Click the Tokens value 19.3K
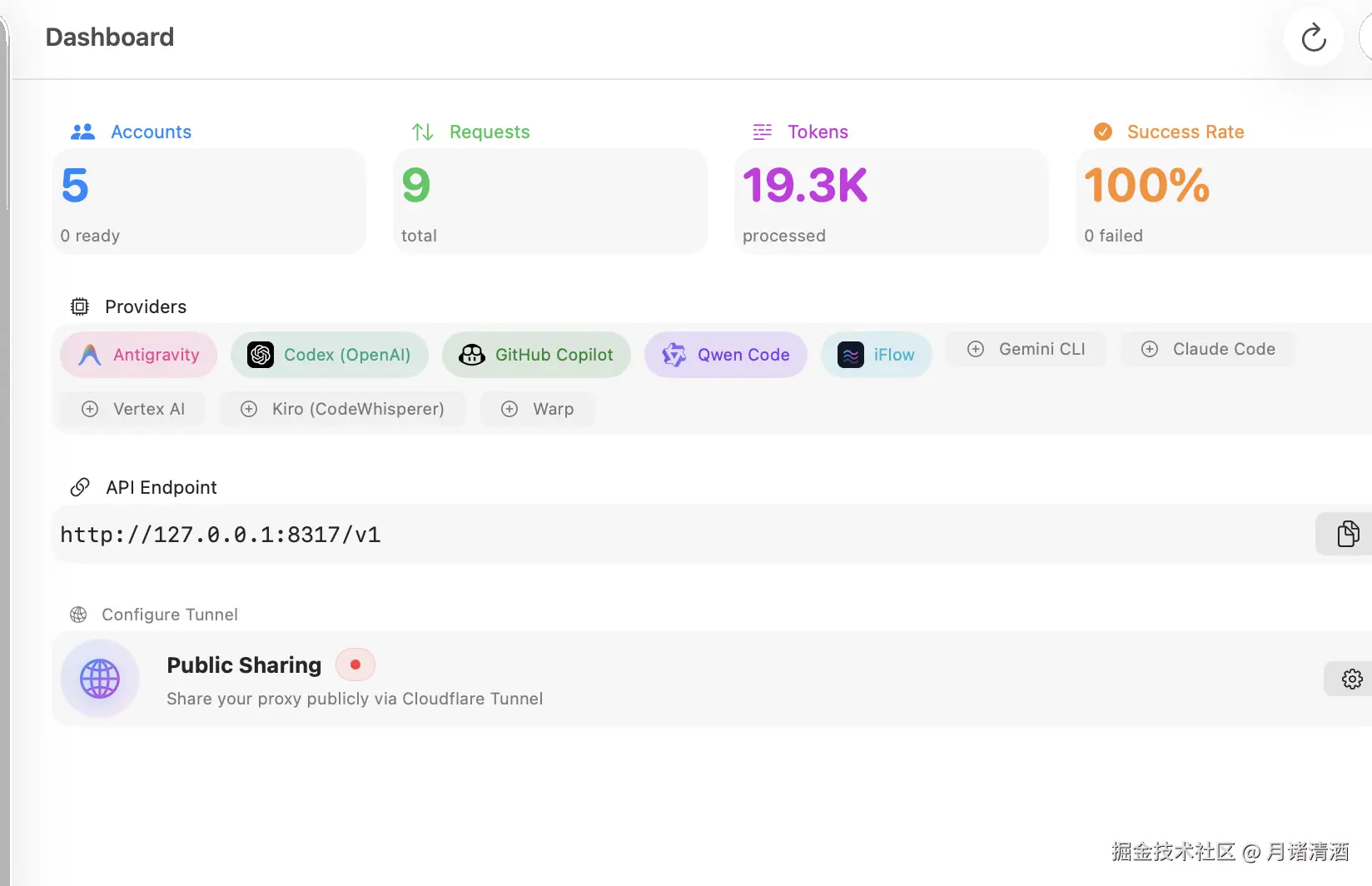1372x886 pixels. coord(805,185)
